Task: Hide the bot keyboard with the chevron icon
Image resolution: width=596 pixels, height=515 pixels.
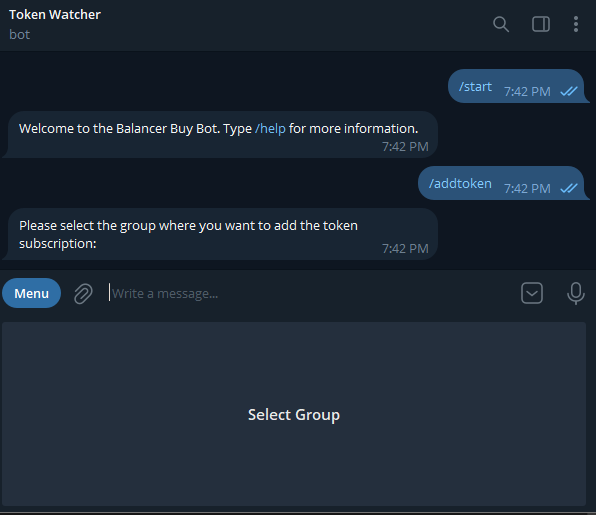Action: pos(531,293)
